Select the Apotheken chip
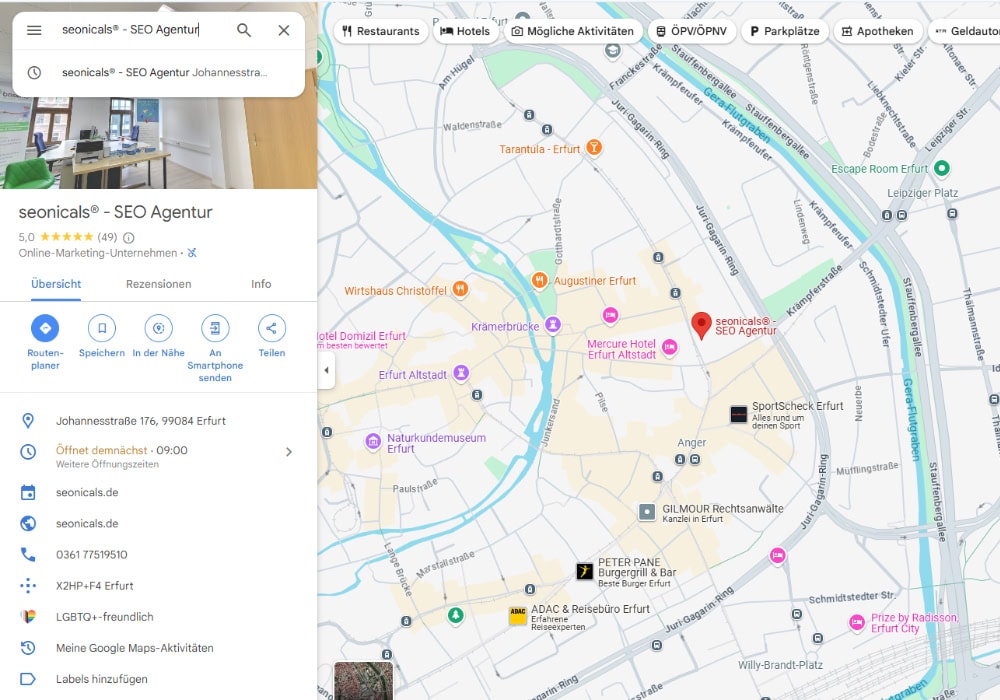Image resolution: width=1000 pixels, height=700 pixels. tap(877, 31)
